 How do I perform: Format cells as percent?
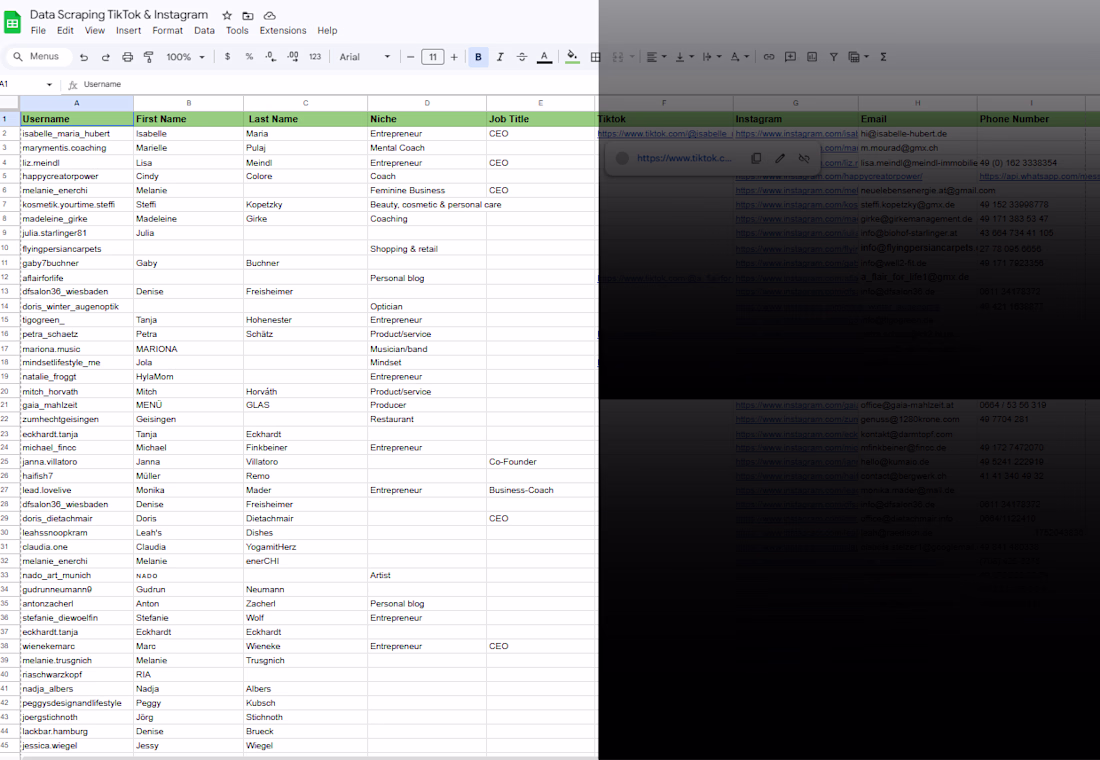click(x=249, y=57)
